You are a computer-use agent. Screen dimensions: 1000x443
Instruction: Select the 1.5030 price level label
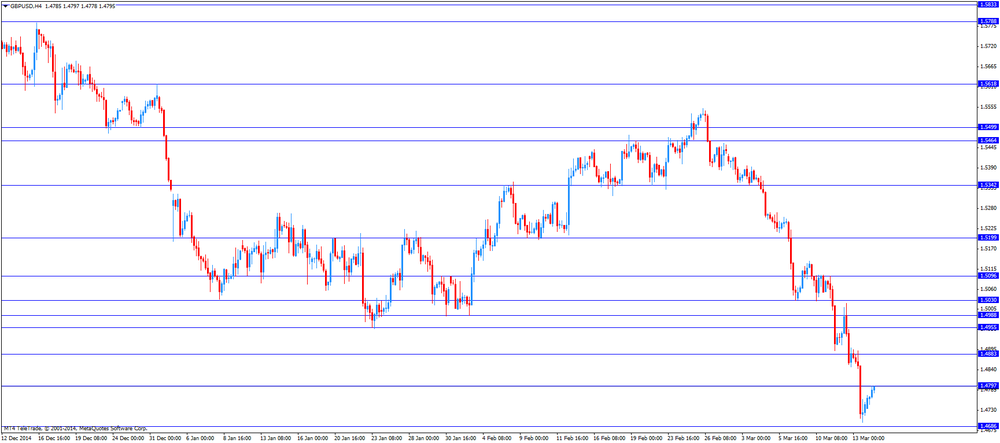pyautogui.click(x=988, y=300)
